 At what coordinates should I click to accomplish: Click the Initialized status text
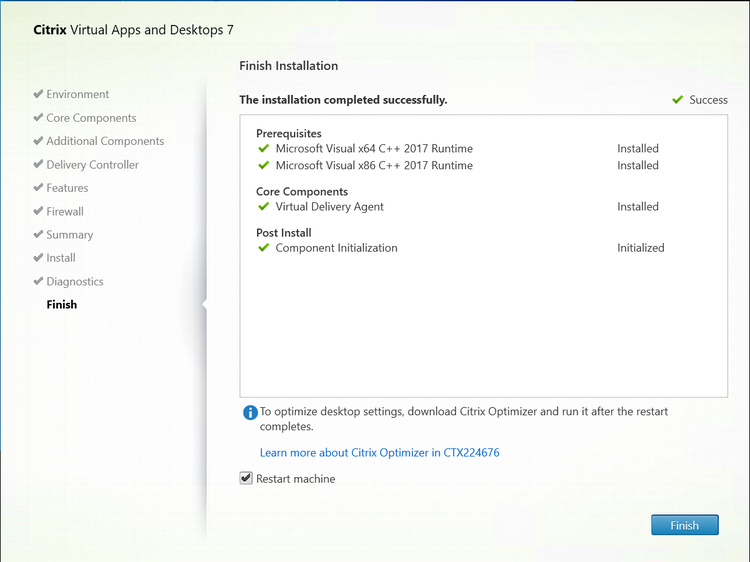pyautogui.click(x=640, y=248)
